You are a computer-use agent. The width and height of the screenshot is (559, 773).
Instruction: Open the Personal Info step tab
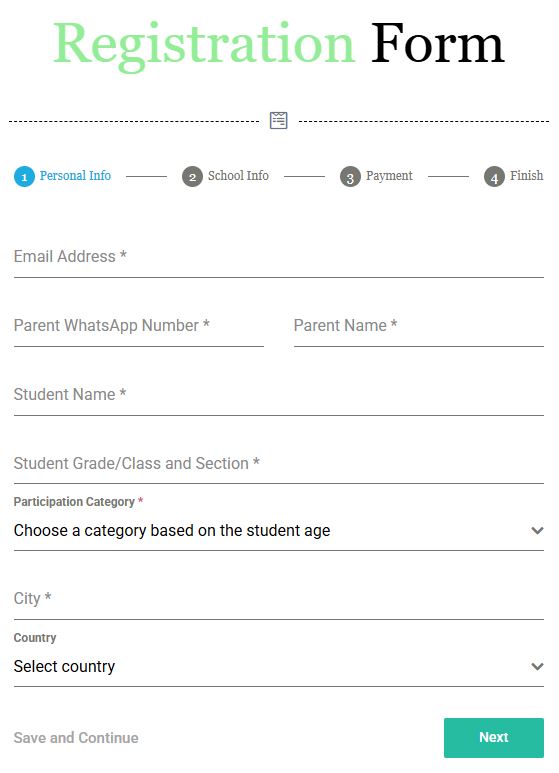[75, 176]
